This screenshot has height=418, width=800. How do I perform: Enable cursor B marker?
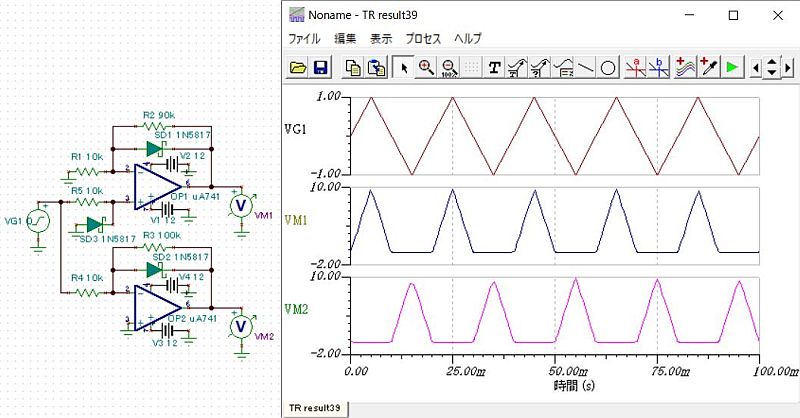point(657,67)
